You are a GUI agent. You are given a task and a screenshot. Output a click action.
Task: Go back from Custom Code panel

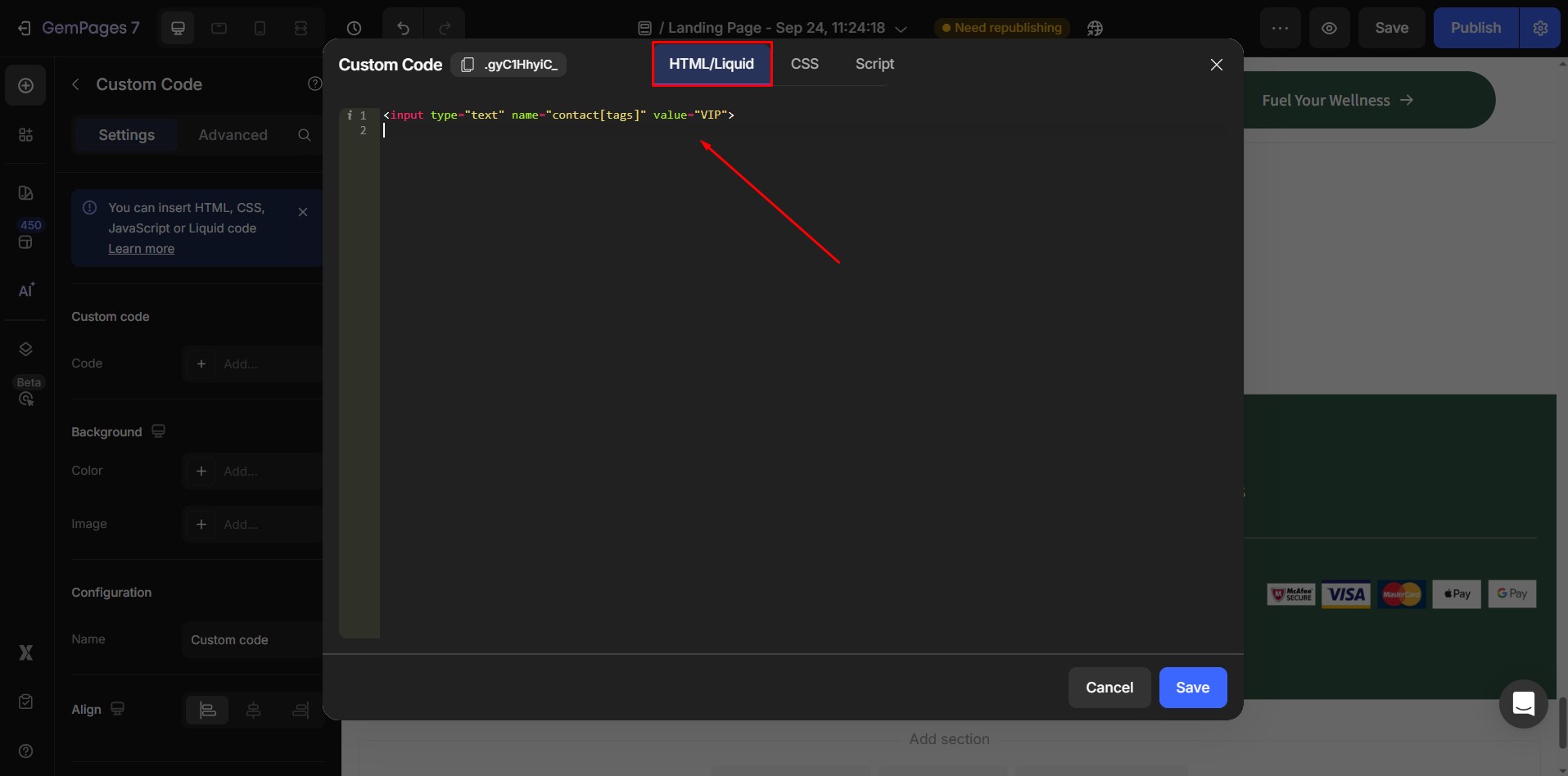[x=76, y=84]
